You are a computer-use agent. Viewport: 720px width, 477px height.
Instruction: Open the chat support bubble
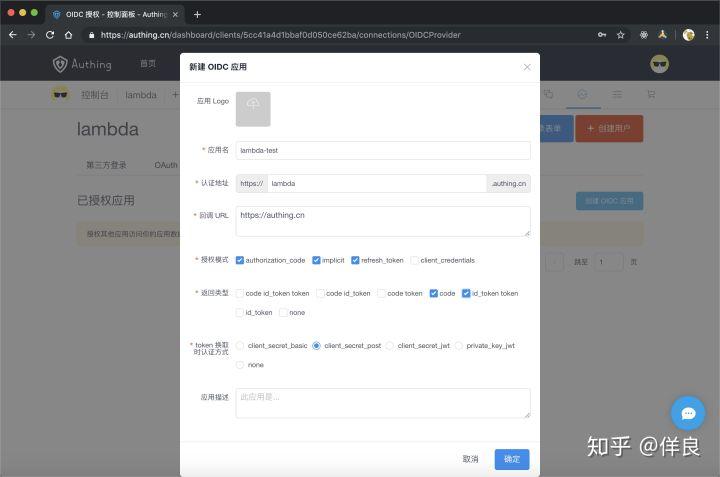click(x=688, y=414)
